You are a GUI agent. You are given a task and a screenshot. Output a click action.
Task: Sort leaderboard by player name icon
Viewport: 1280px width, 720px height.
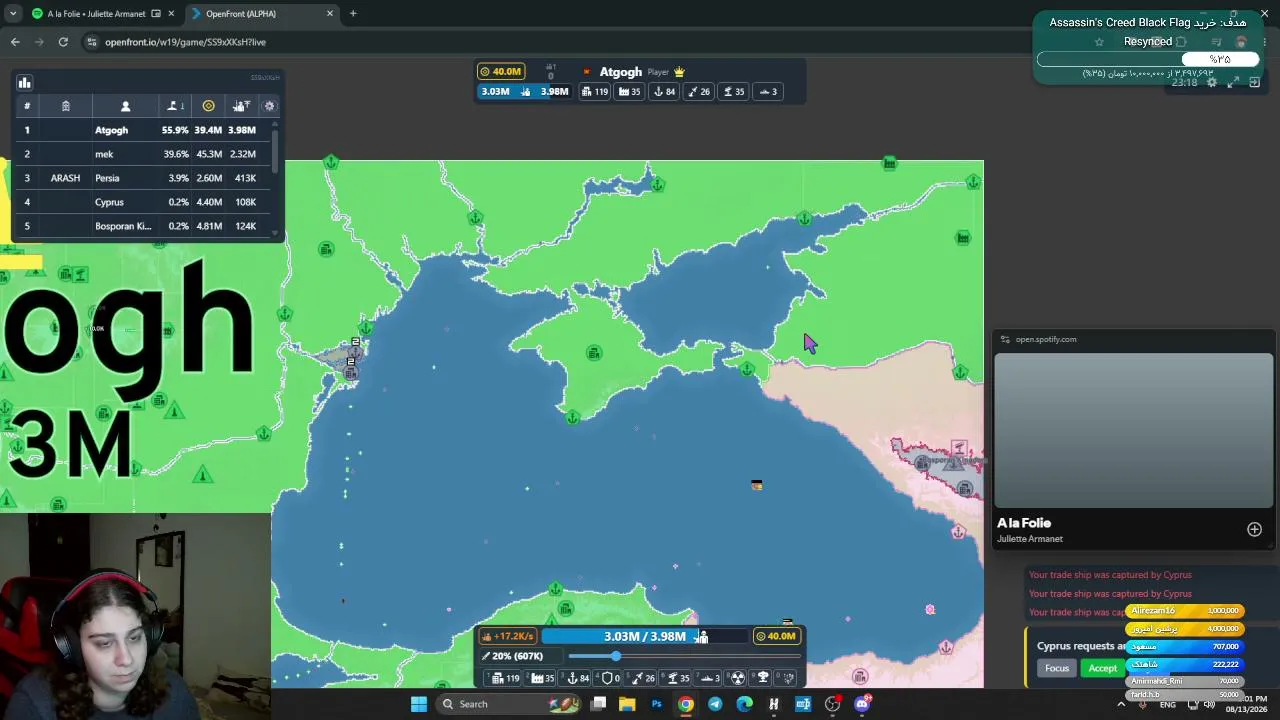(125, 106)
